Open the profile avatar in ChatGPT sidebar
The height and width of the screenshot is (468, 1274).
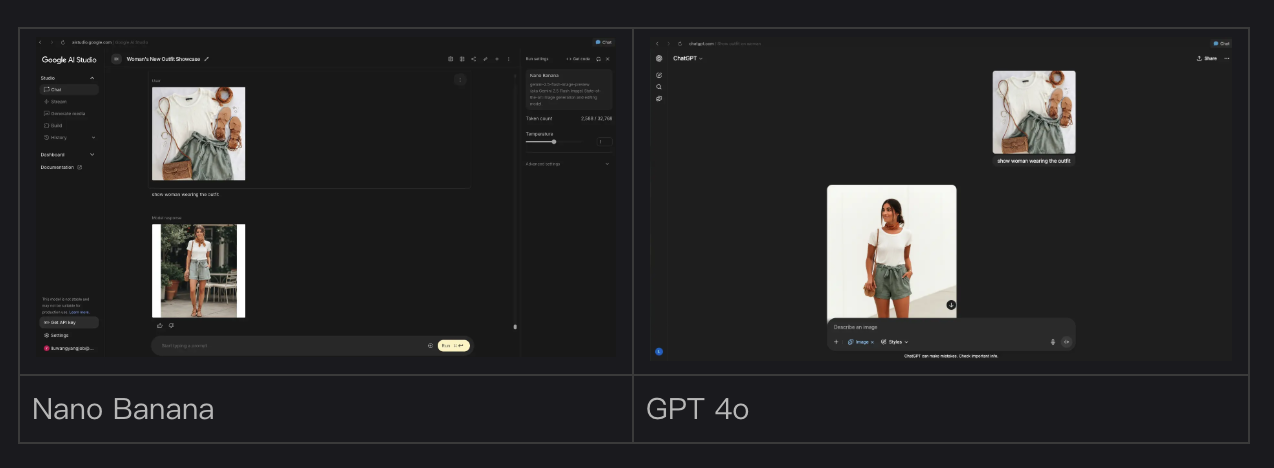click(x=659, y=351)
